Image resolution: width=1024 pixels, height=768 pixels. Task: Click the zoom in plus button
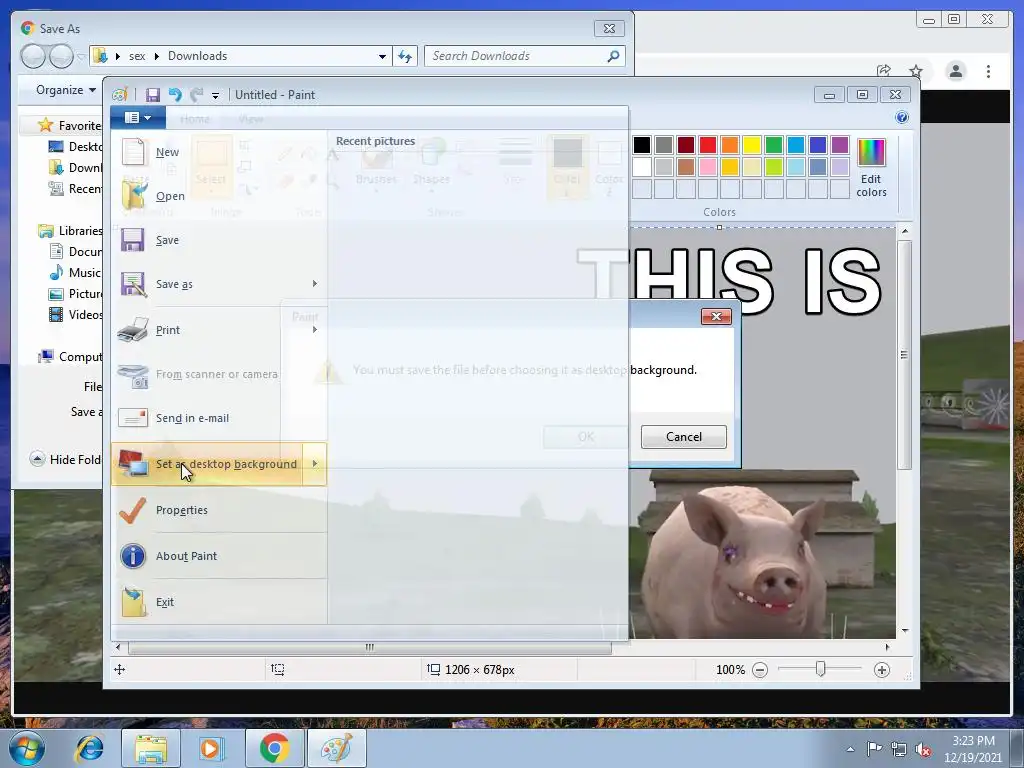pos(882,670)
